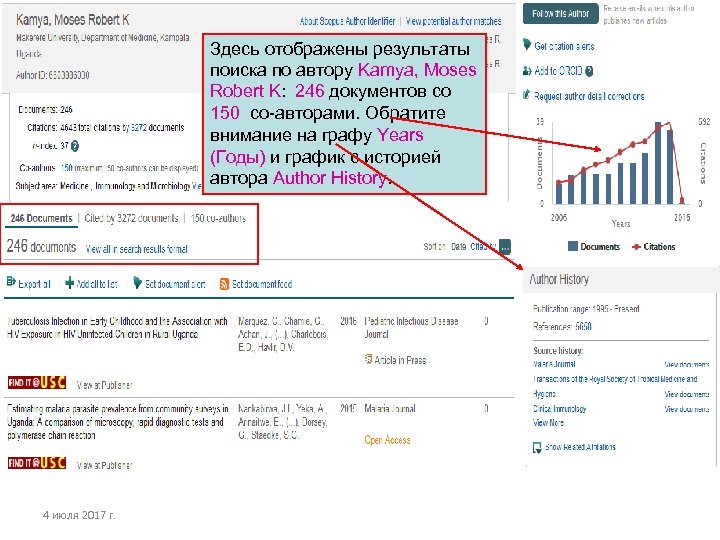Open Tuberculosis Infection in Early Childhood article
Viewport: 720px width, 540px height.
click(117, 327)
